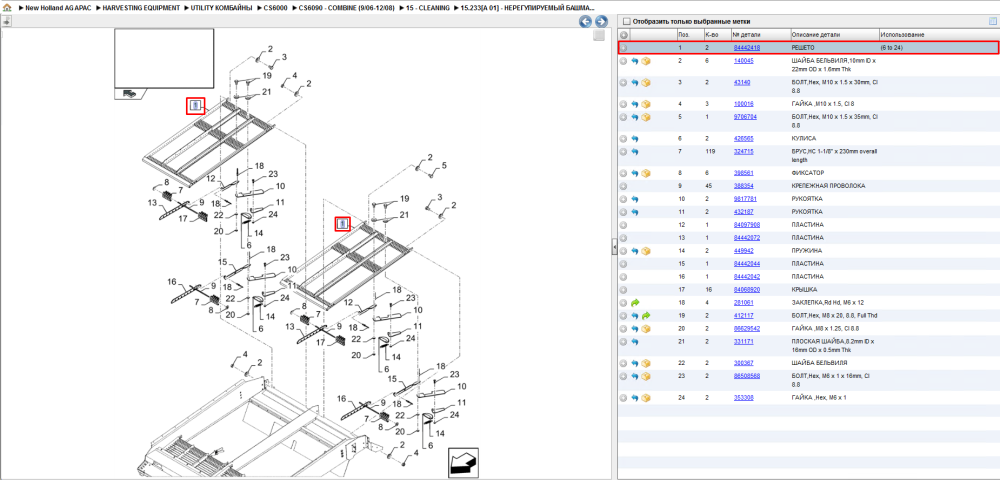
Task: Open HARVESTING EQUIPMENT breadcrumb
Action: [142, 8]
